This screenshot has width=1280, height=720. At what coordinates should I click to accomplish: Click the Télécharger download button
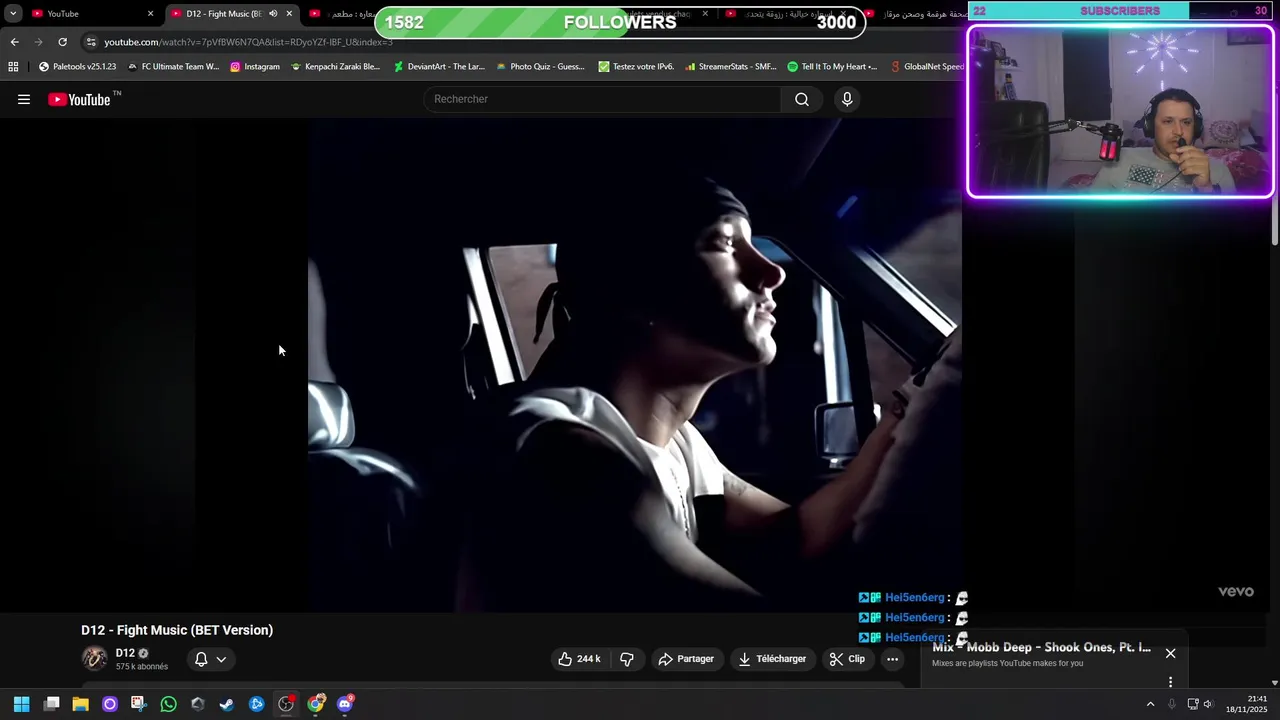[772, 659]
